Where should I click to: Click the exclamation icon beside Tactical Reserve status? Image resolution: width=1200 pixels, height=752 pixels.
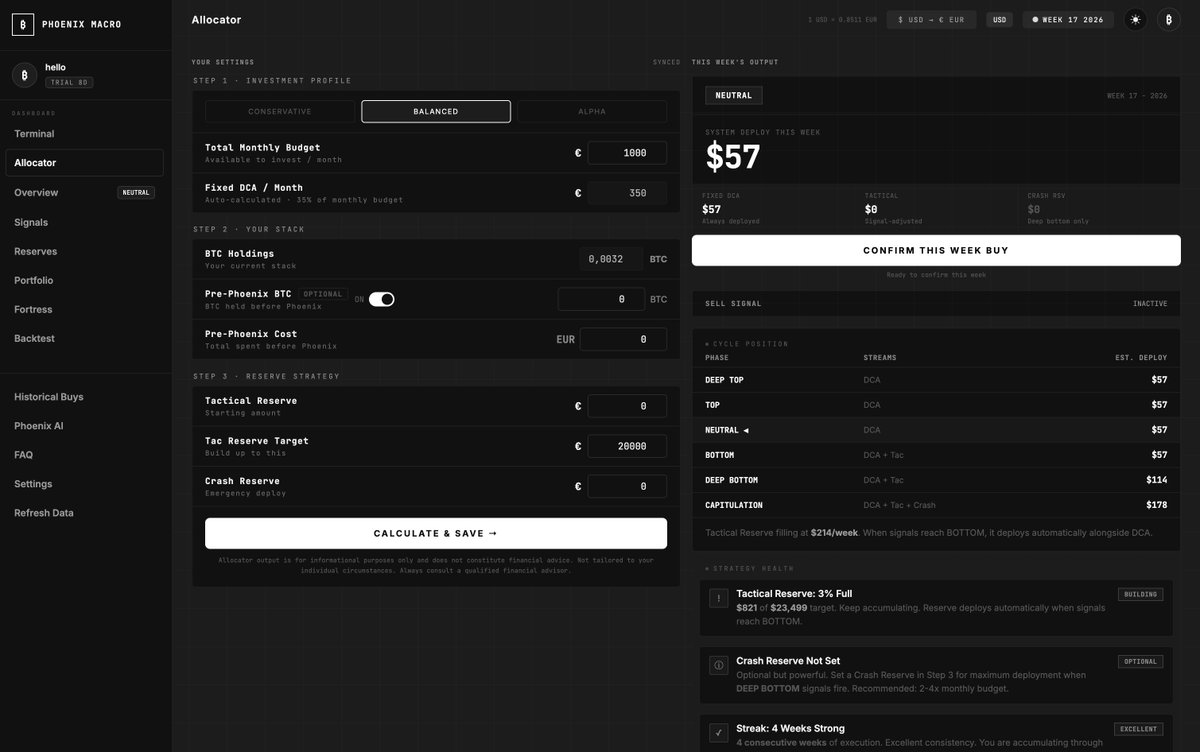tap(719, 598)
